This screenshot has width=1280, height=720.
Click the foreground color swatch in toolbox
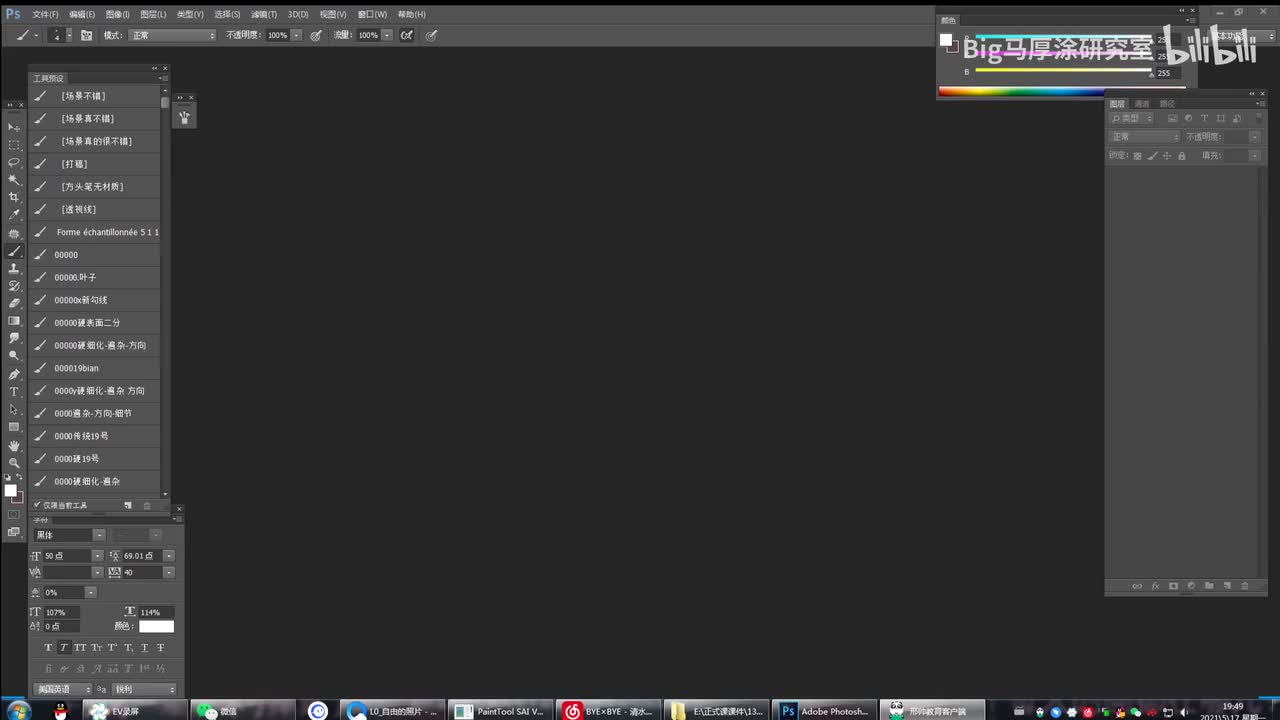pos(11,490)
